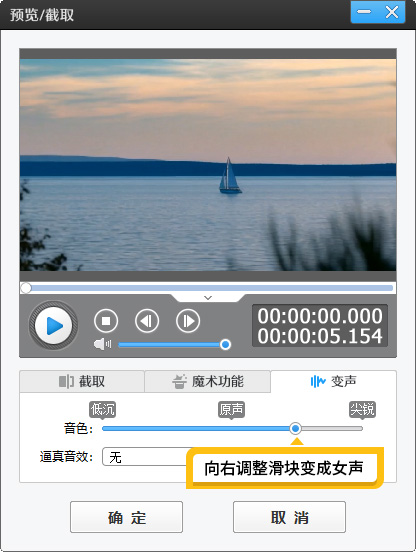Viewport: 416px width, 552px height.
Task: Click the blue play button
Action: (53, 325)
